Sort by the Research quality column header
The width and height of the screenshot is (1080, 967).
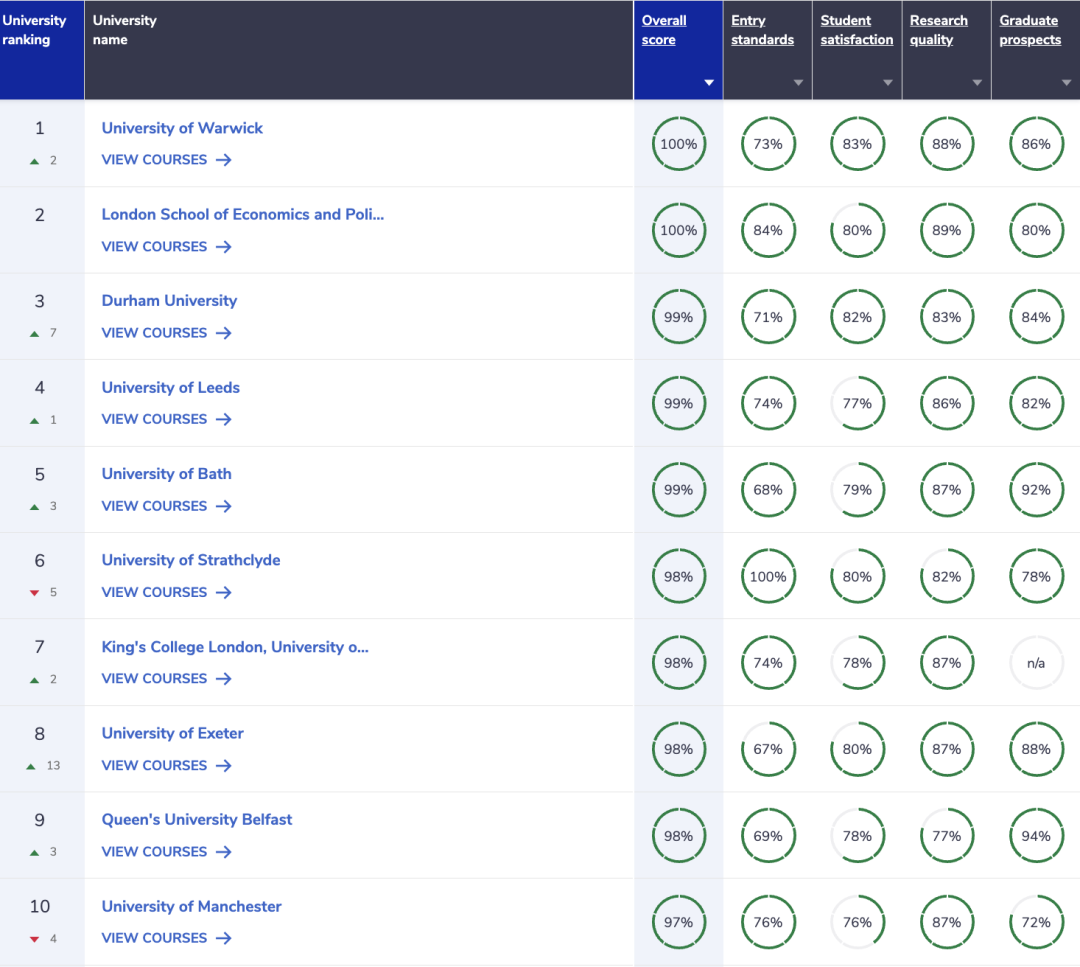point(938,30)
